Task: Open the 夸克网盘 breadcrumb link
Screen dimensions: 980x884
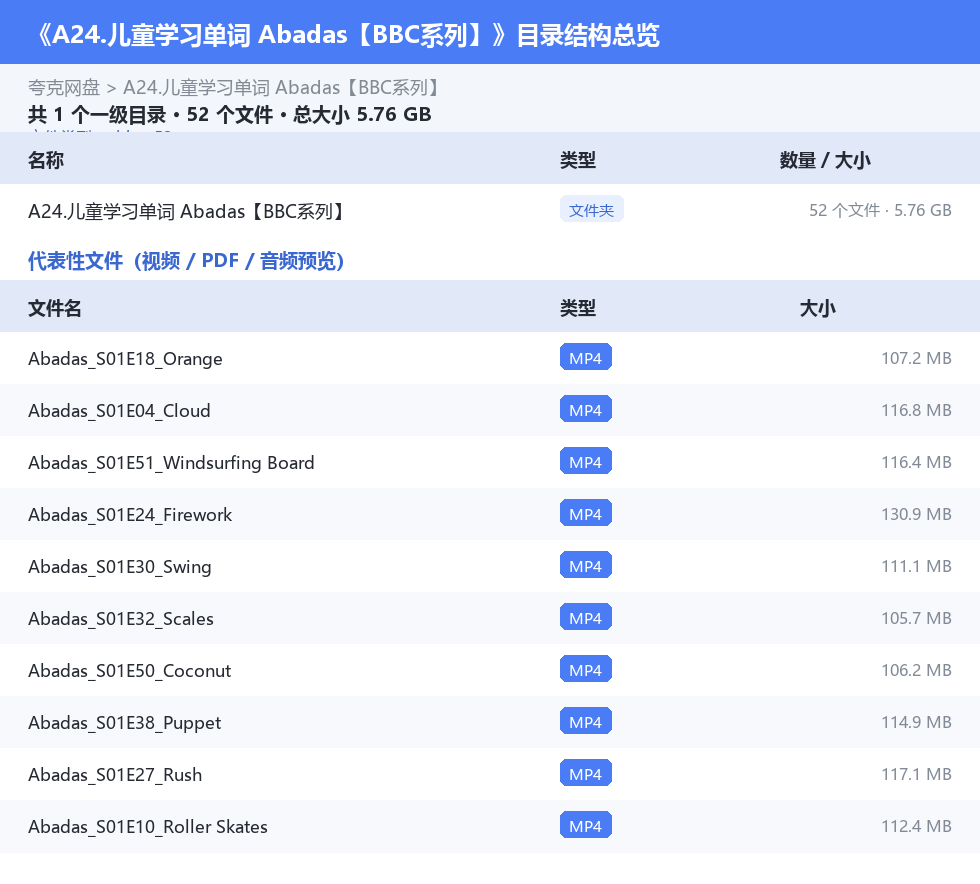Action: coord(64,88)
